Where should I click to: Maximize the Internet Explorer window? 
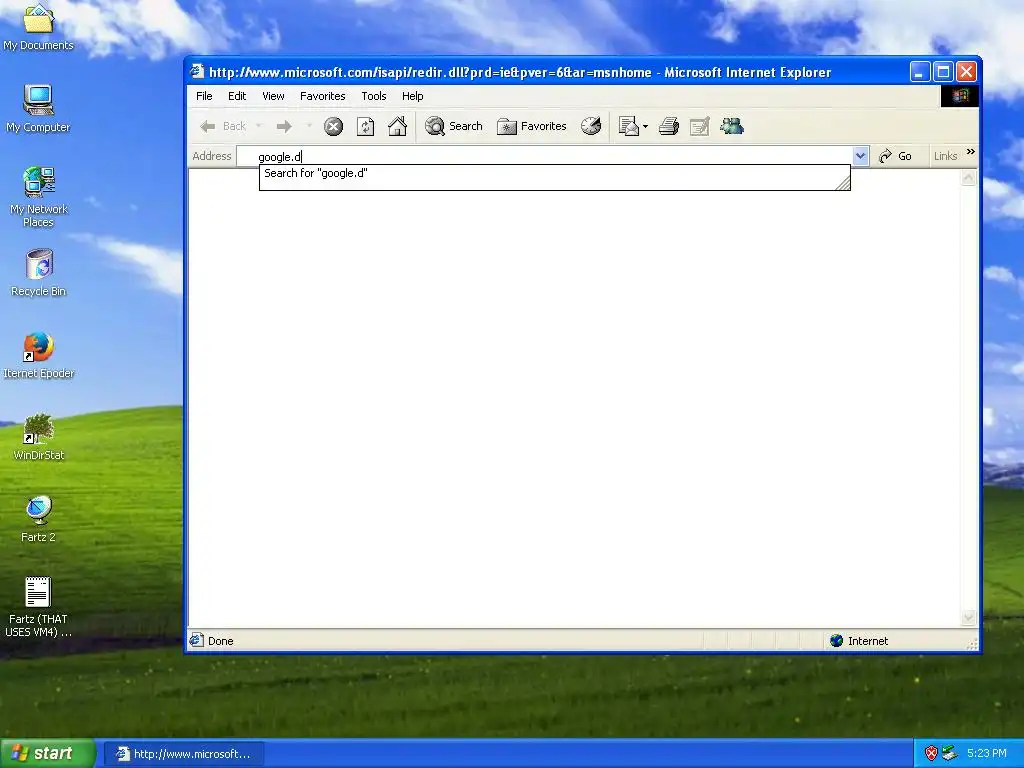click(x=943, y=71)
